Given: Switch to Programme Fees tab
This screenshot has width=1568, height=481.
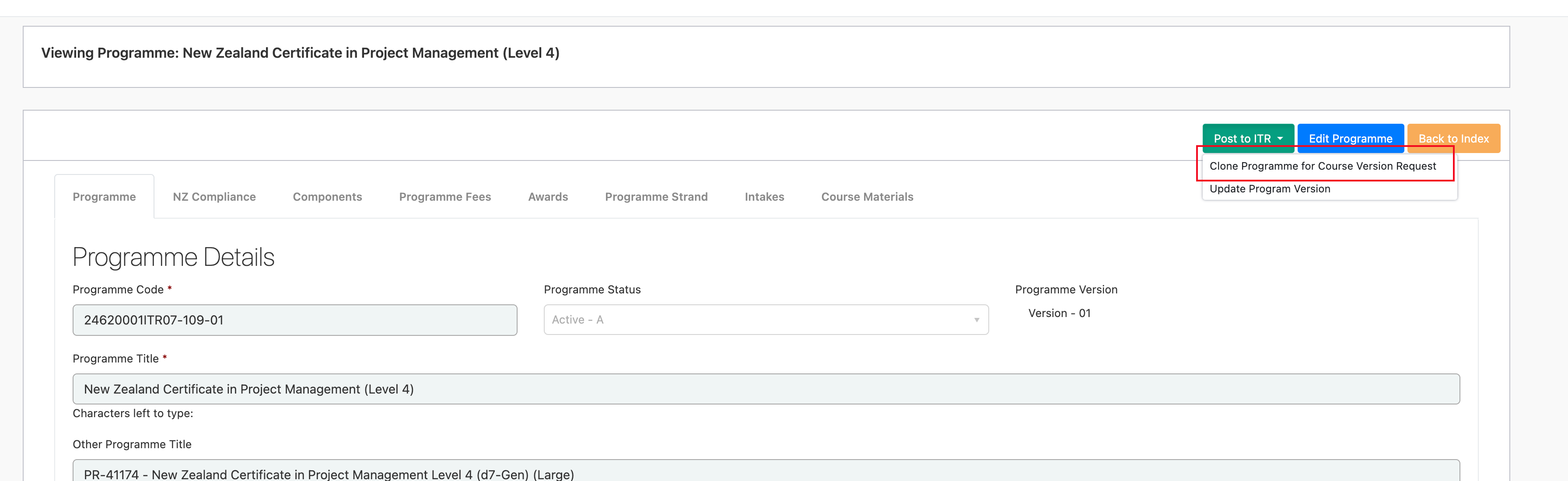Looking at the screenshot, I should pyautogui.click(x=445, y=196).
